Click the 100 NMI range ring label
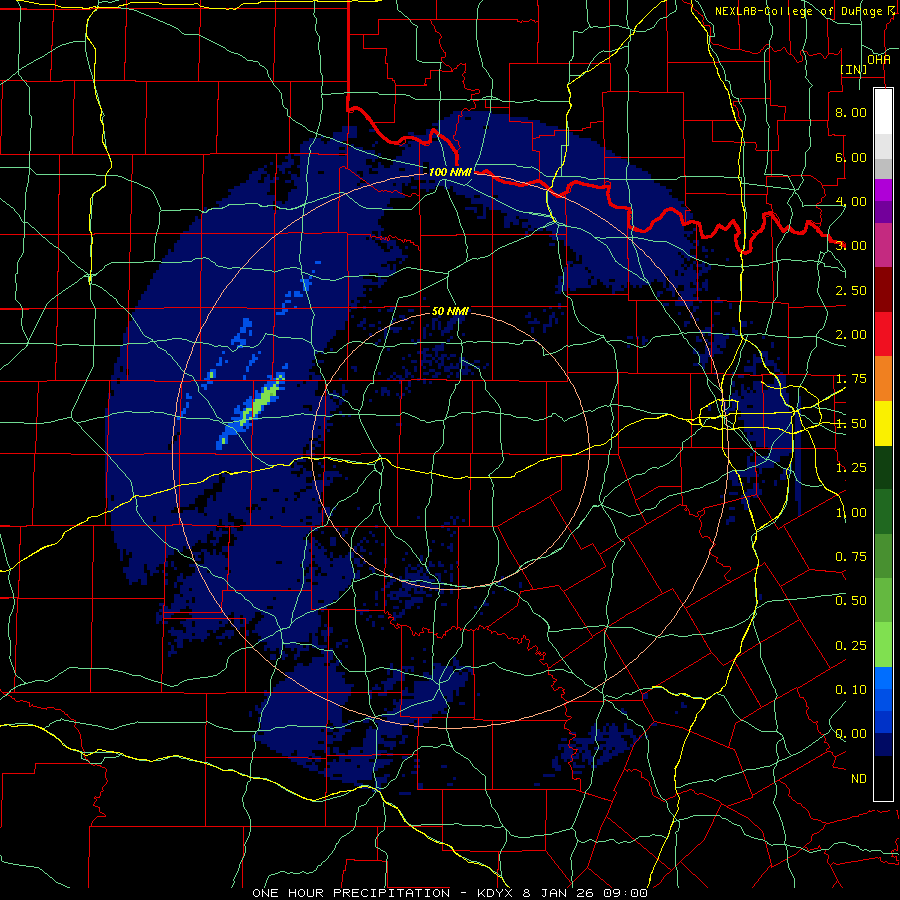This screenshot has width=900, height=900. (450, 172)
